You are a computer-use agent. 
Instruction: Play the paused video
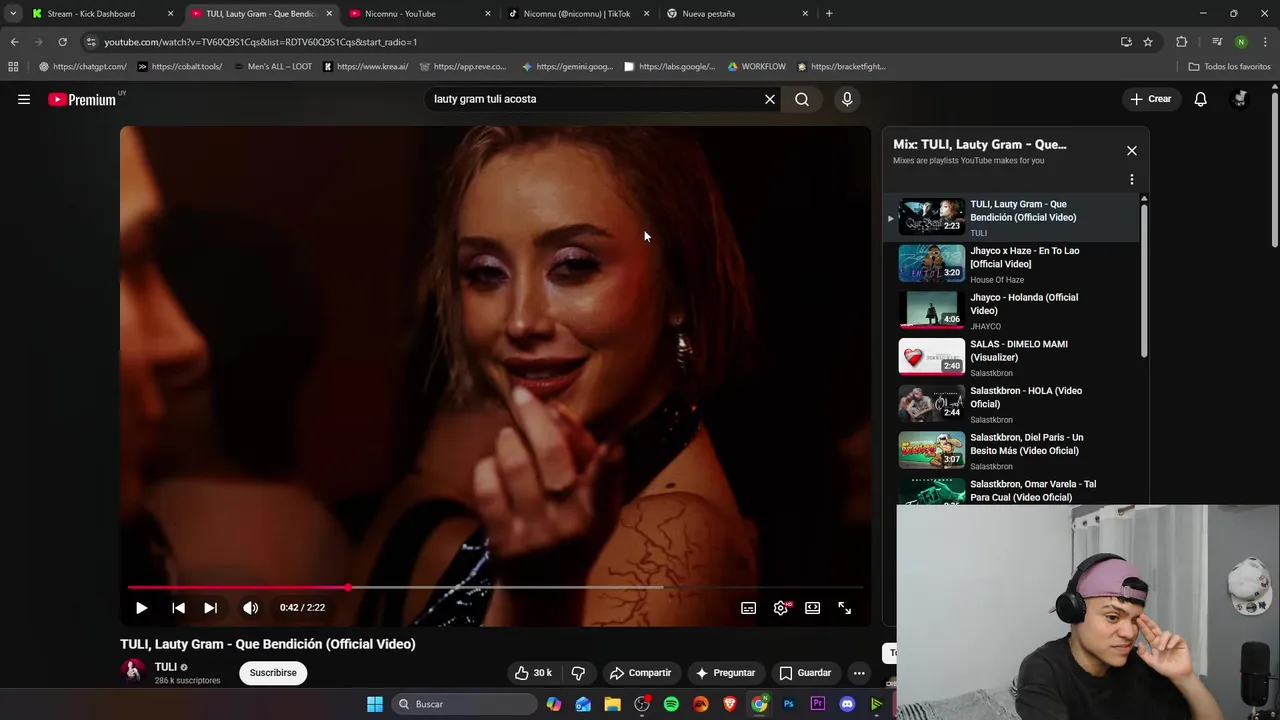pyautogui.click(x=142, y=607)
